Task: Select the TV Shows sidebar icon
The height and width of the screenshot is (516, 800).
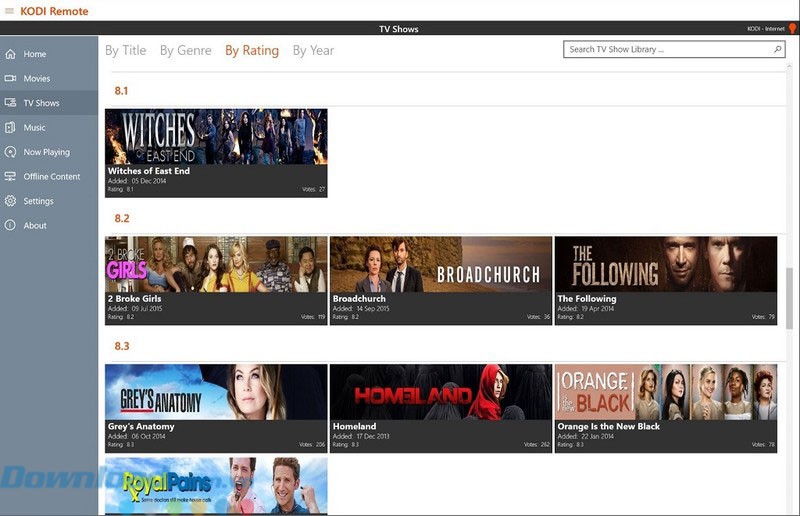Action: click(10, 103)
